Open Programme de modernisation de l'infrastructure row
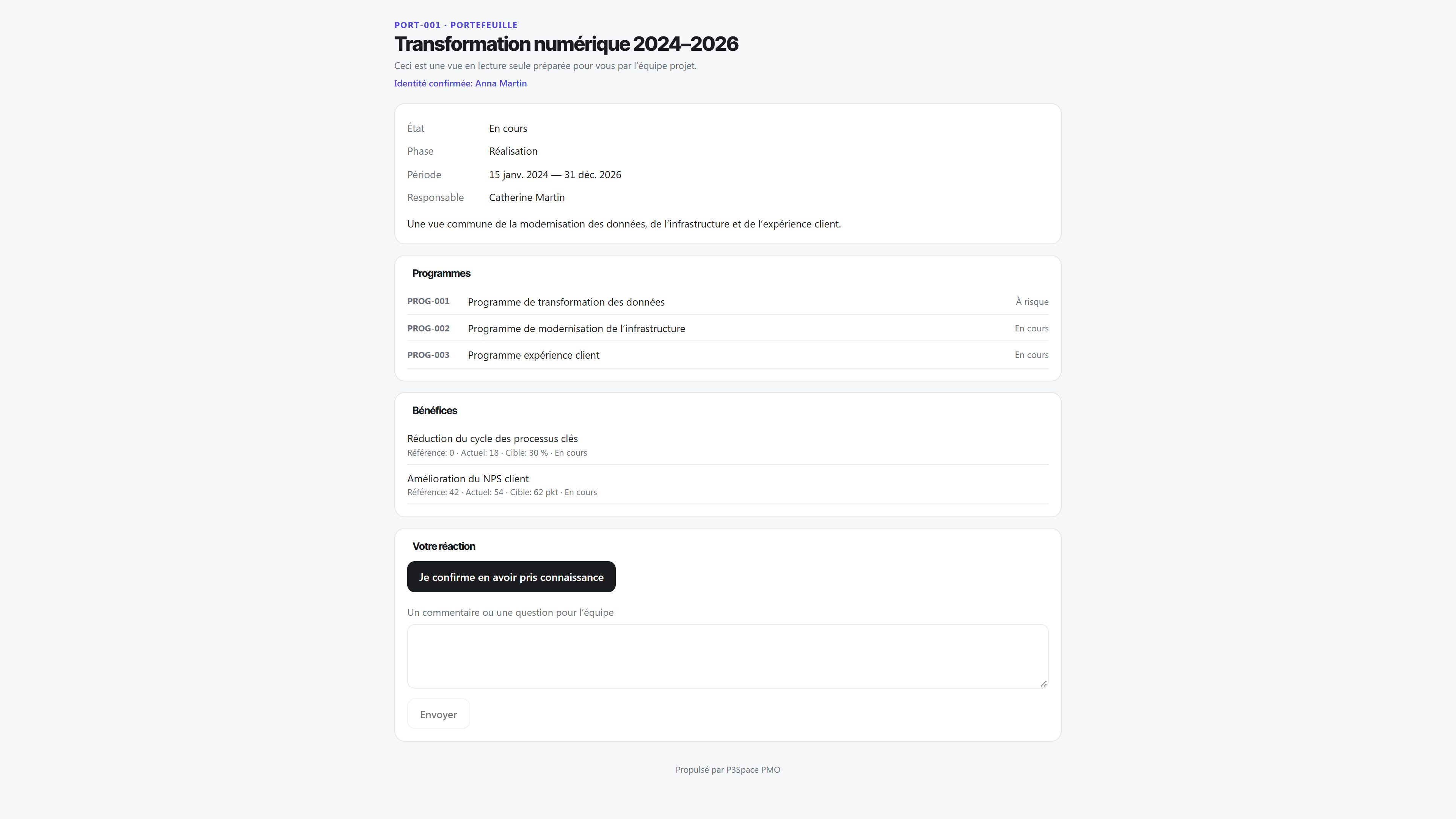This screenshot has height=819, width=1456. click(728, 328)
